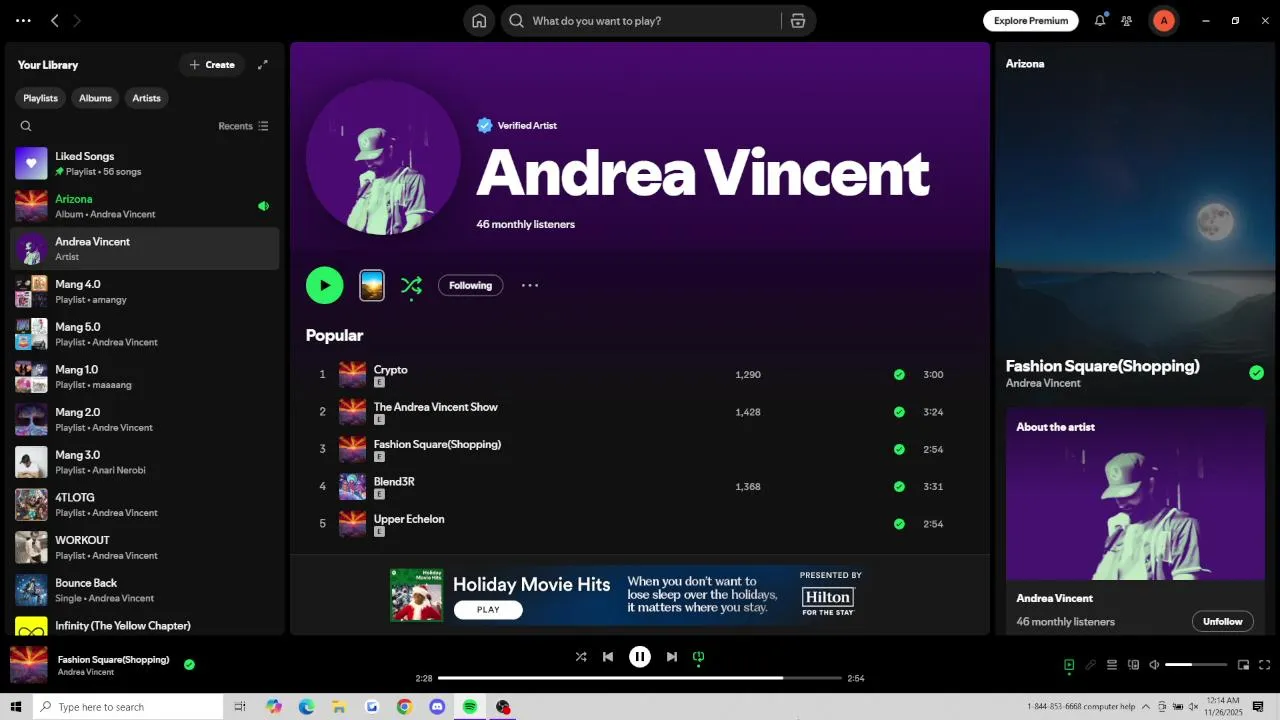Expand Your Library to full view
The width and height of the screenshot is (1280, 720).
263,65
